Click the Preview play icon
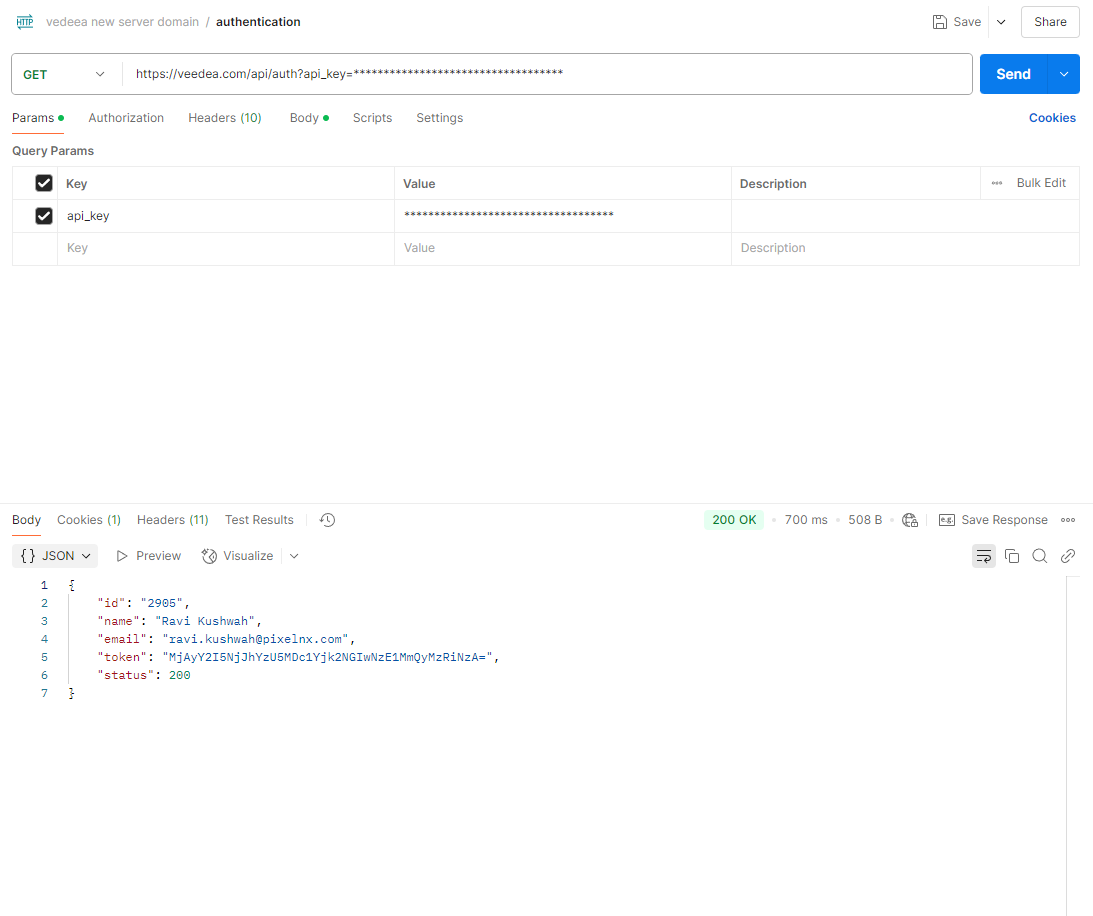The width and height of the screenshot is (1093, 916). (122, 556)
